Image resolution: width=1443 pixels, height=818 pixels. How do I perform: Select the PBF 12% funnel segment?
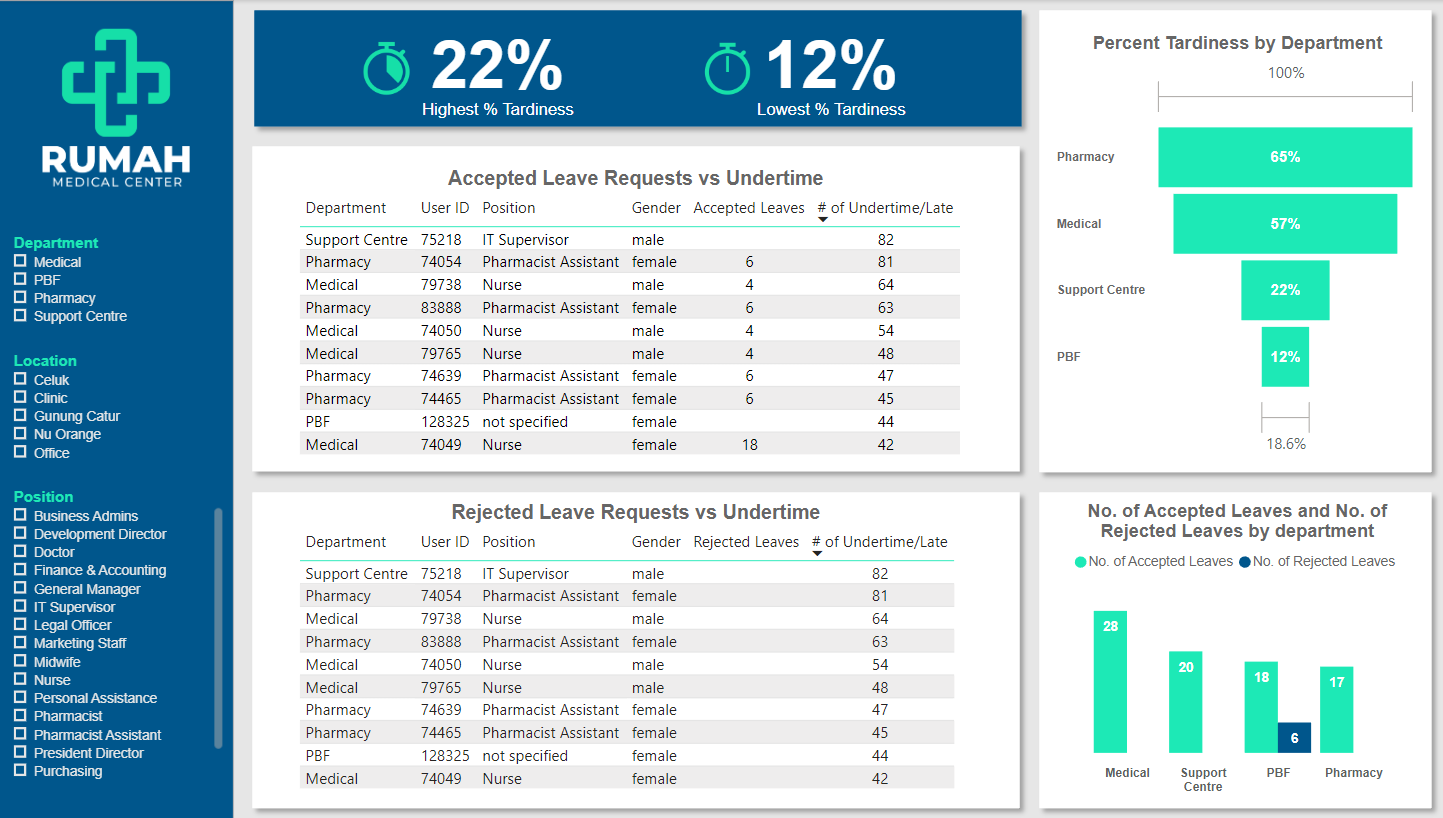point(1285,357)
